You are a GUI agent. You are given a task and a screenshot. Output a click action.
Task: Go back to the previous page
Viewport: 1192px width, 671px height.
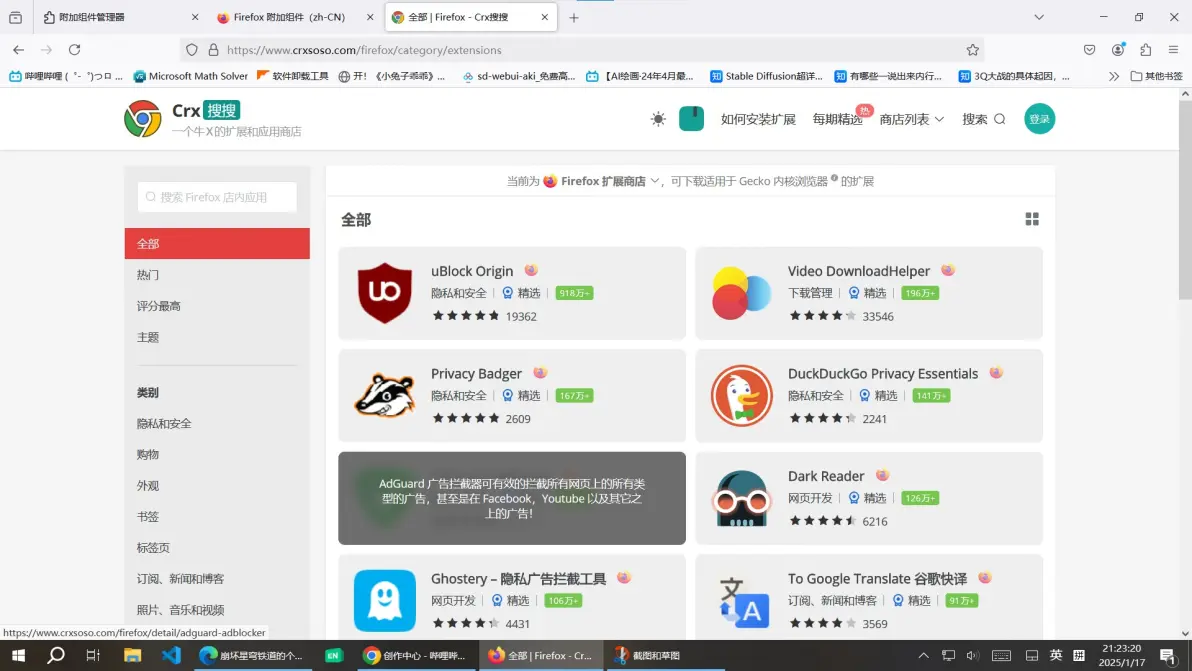pyautogui.click(x=18, y=50)
